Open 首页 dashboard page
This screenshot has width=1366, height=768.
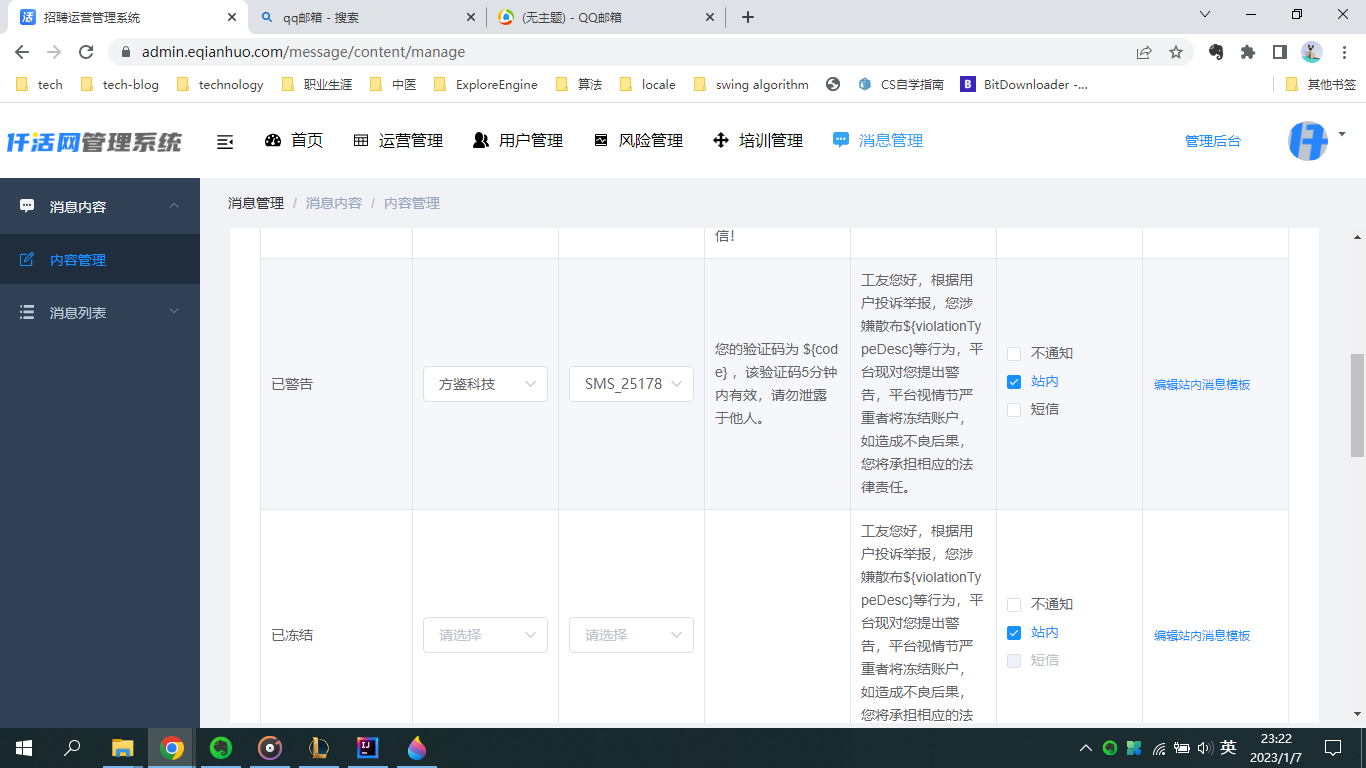[294, 141]
